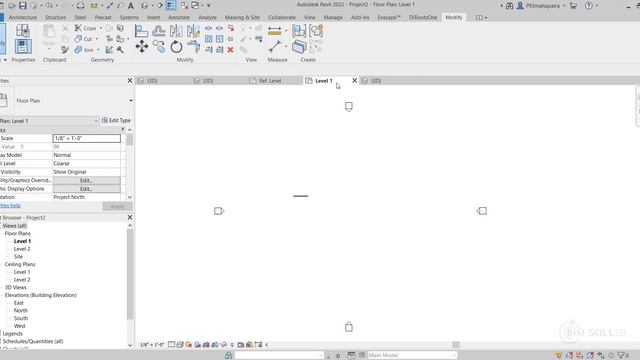Image resolution: width=640 pixels, height=360 pixels.
Task: Open the Properties help link
Action: pos(10,206)
